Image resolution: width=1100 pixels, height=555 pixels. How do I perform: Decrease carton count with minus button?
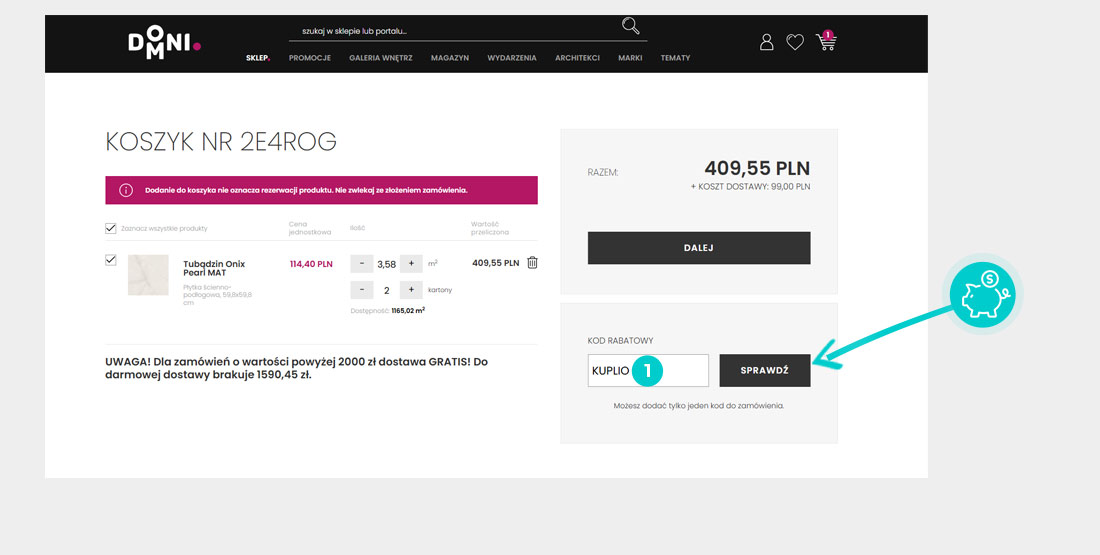click(361, 290)
